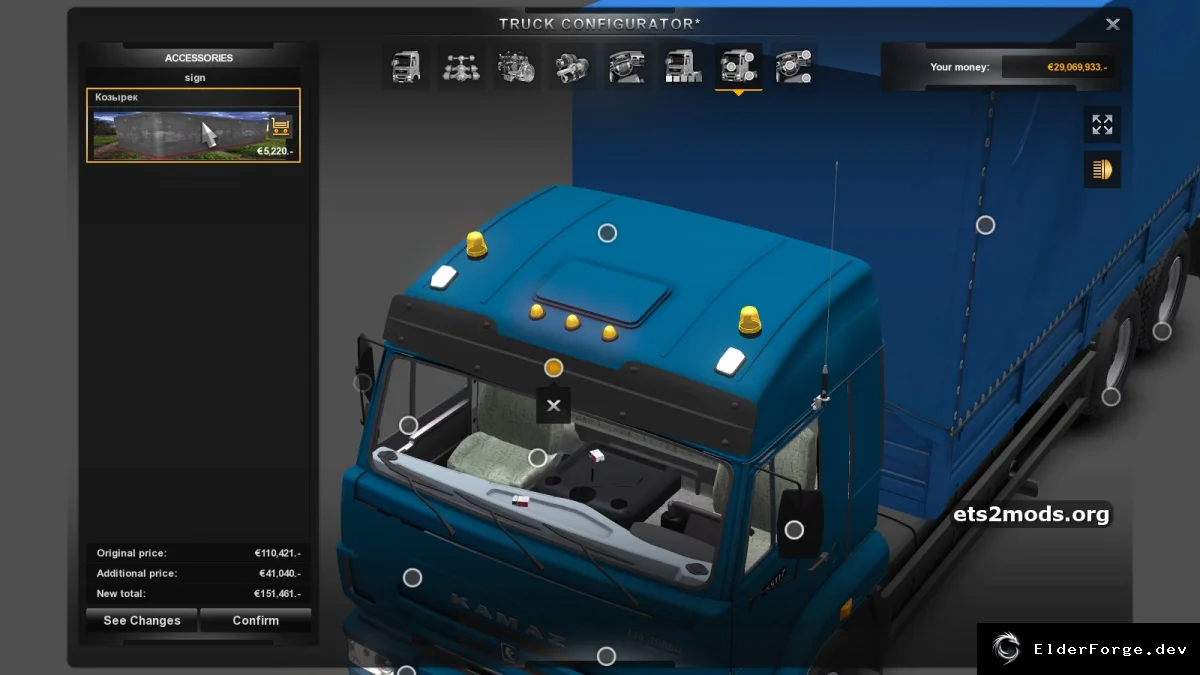Open the paint job color tab
This screenshot has width=1200, height=675.
click(683, 67)
